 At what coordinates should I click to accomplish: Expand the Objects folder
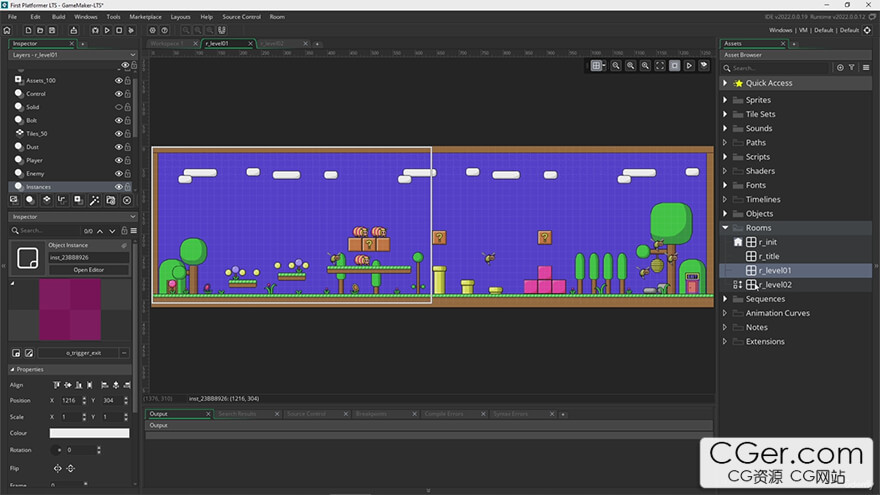click(725, 214)
